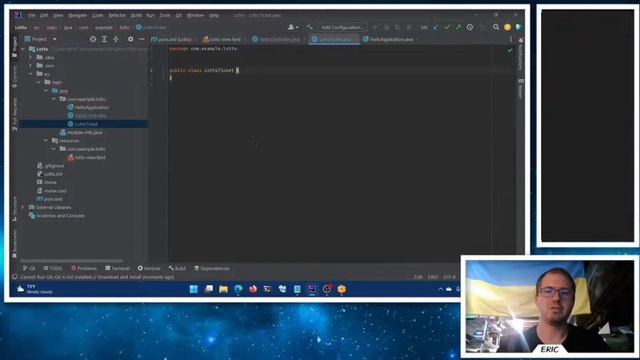640x360 pixels.
Task: Open the Problems tool window tab
Action: click(84, 268)
